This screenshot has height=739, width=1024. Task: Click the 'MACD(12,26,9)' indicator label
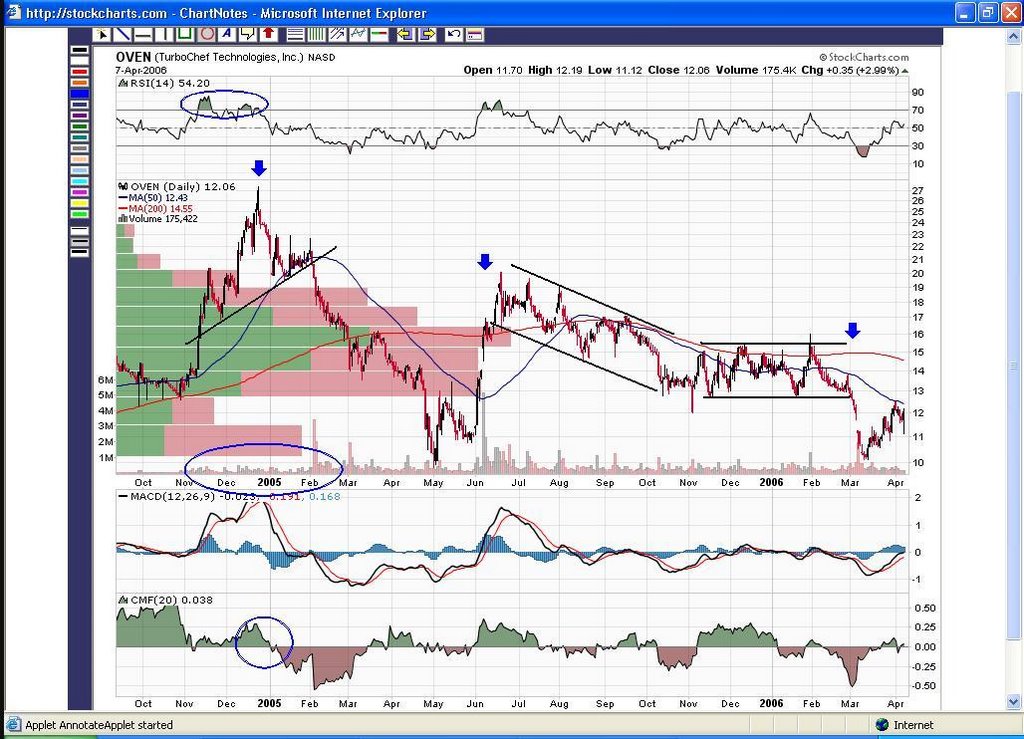pyautogui.click(x=173, y=496)
